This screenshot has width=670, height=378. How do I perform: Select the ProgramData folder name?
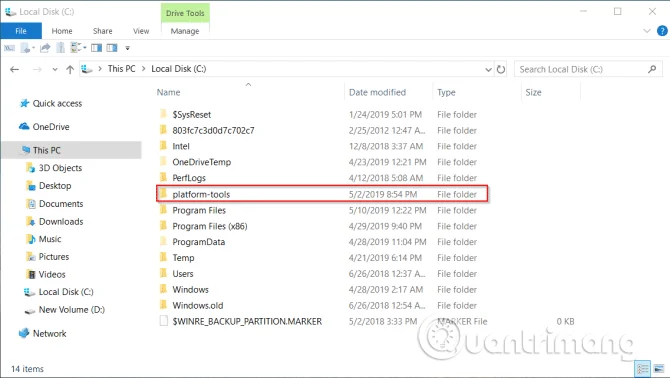tap(199, 242)
